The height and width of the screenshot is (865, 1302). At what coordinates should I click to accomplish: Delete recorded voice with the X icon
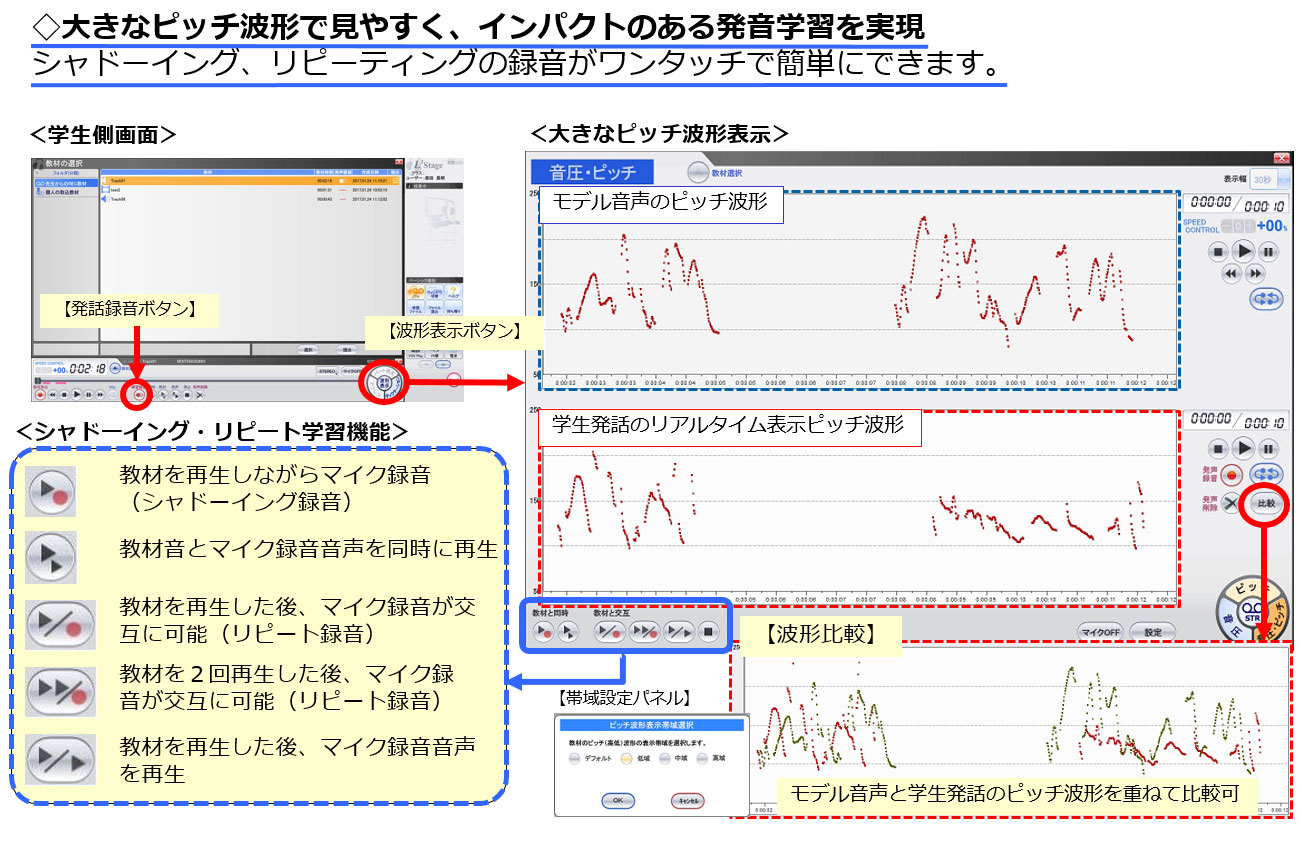pos(1232,504)
